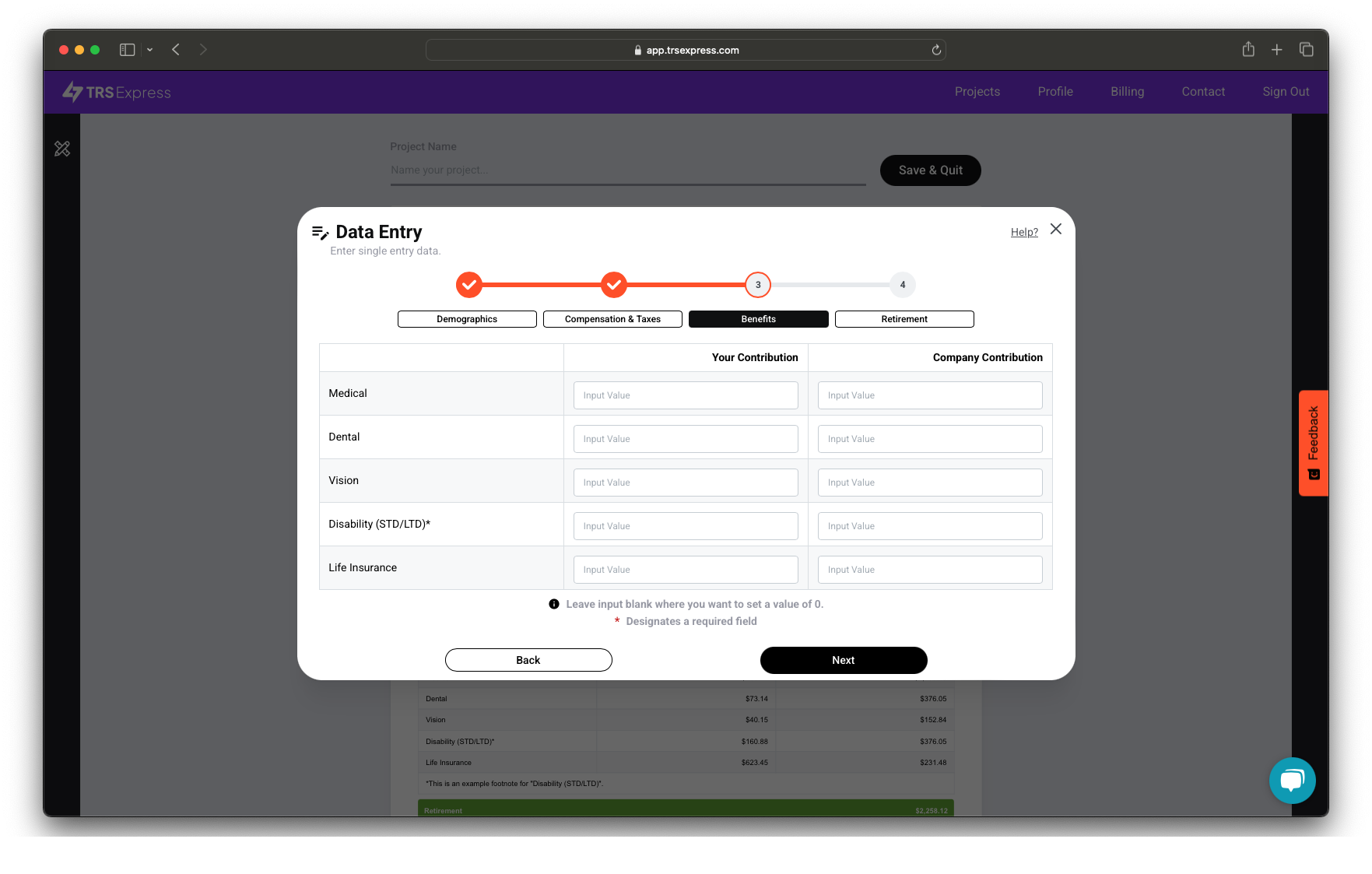Focus Medical Company Contribution input

coord(930,395)
